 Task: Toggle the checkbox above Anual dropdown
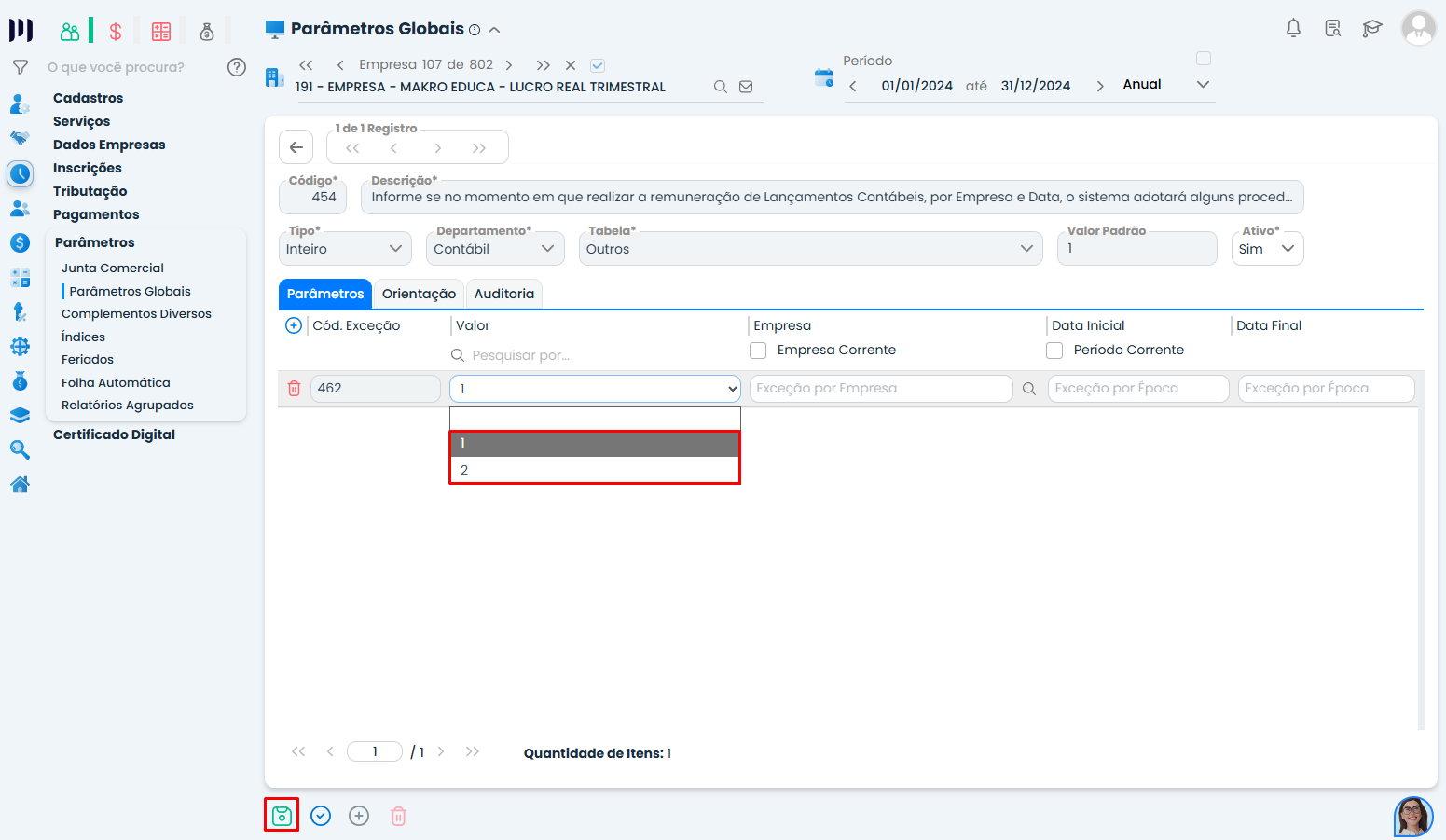(x=1204, y=59)
